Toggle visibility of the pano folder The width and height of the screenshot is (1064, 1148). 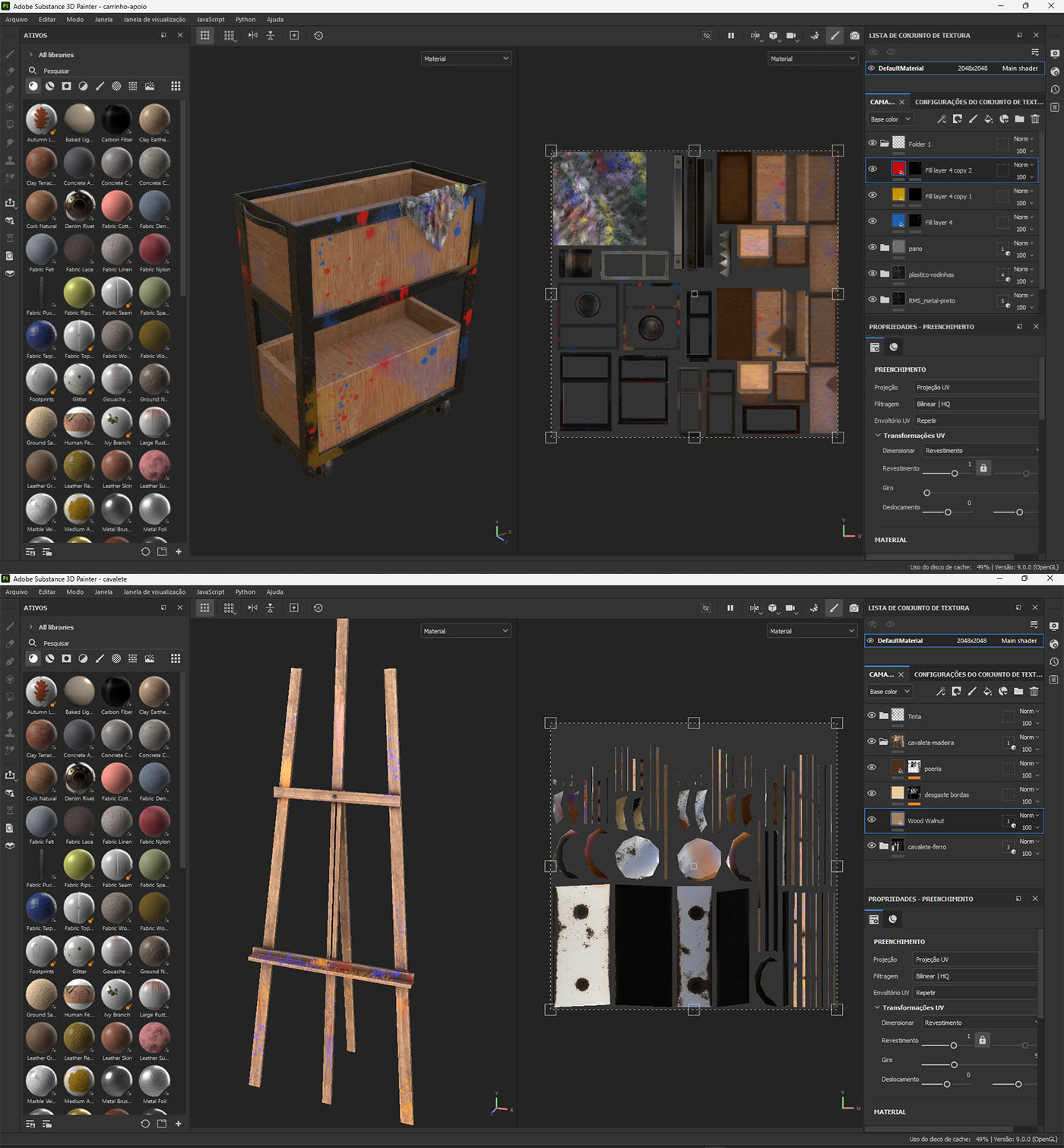tap(872, 247)
